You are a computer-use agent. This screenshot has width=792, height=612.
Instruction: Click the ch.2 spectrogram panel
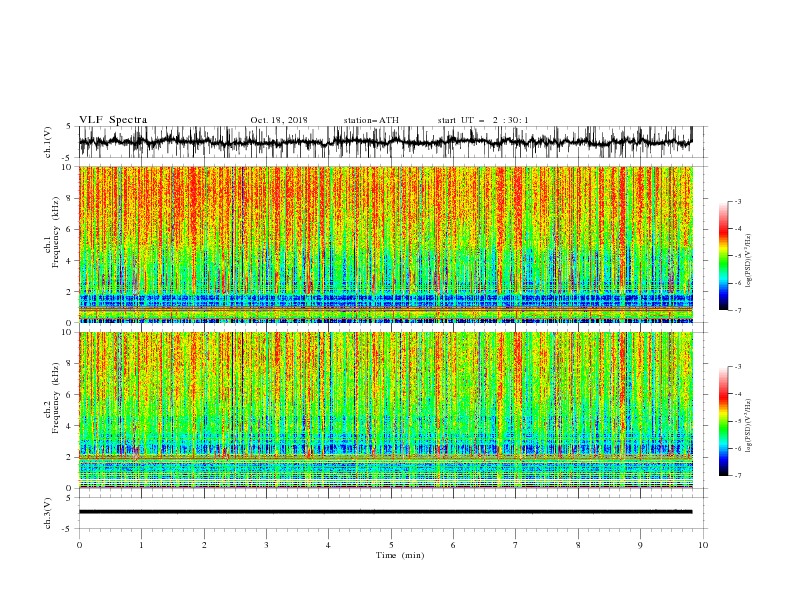[x=386, y=410]
